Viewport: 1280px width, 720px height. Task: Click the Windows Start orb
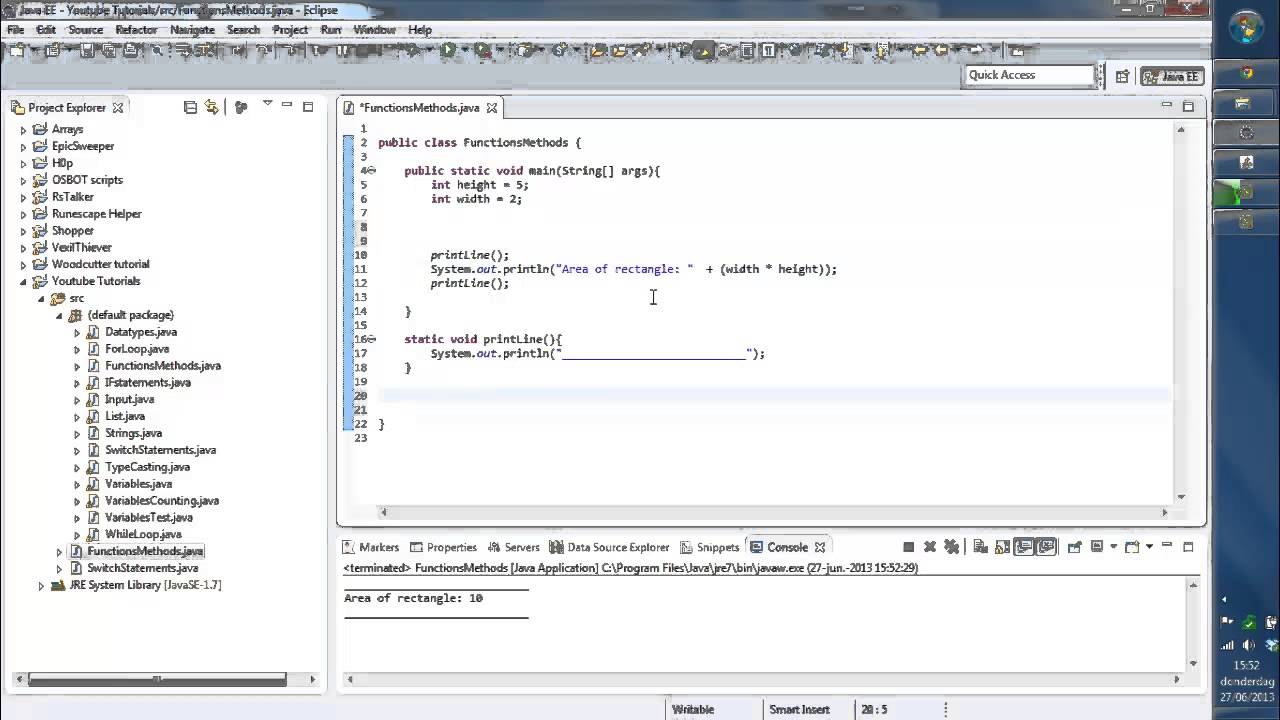click(1246, 28)
